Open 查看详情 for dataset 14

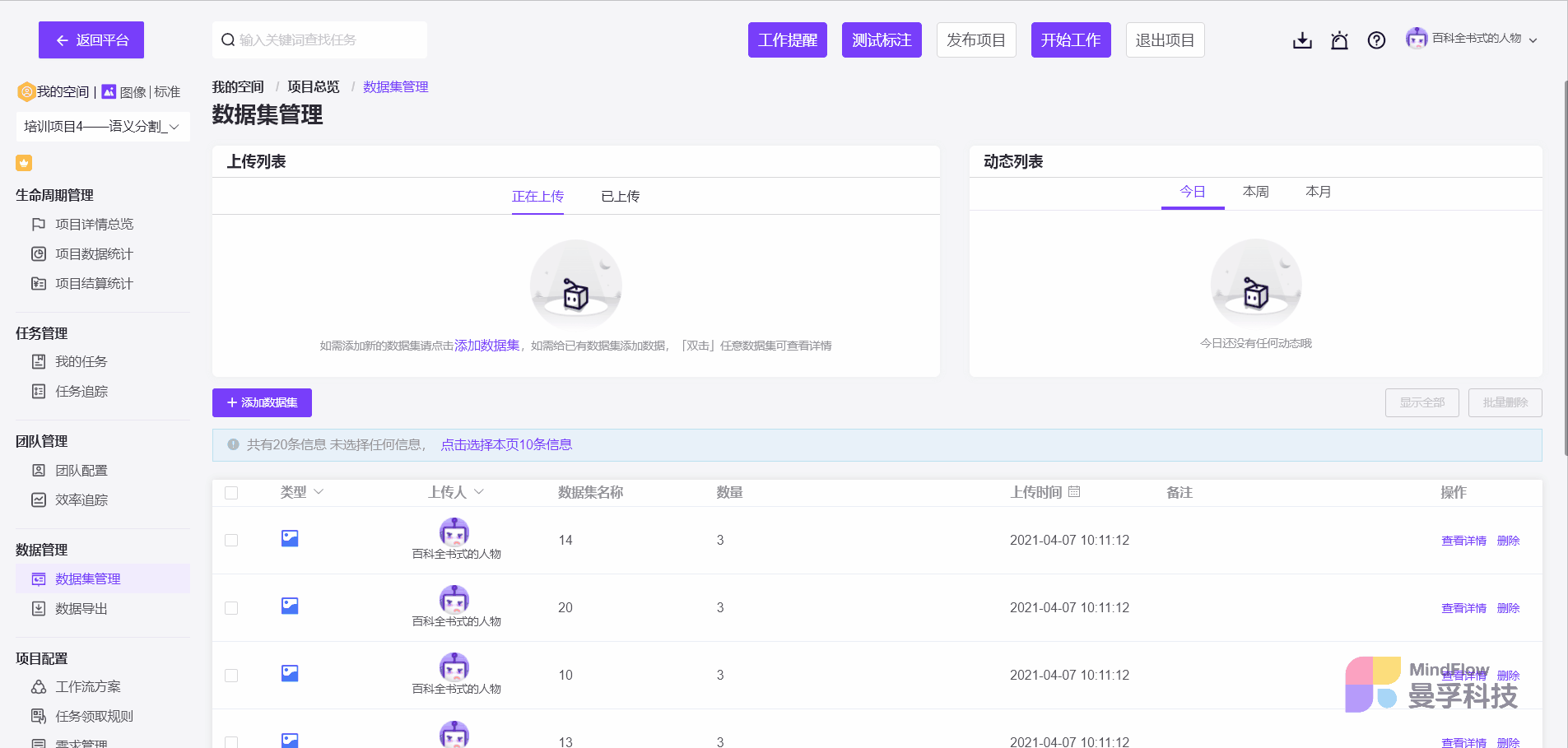(x=1463, y=541)
